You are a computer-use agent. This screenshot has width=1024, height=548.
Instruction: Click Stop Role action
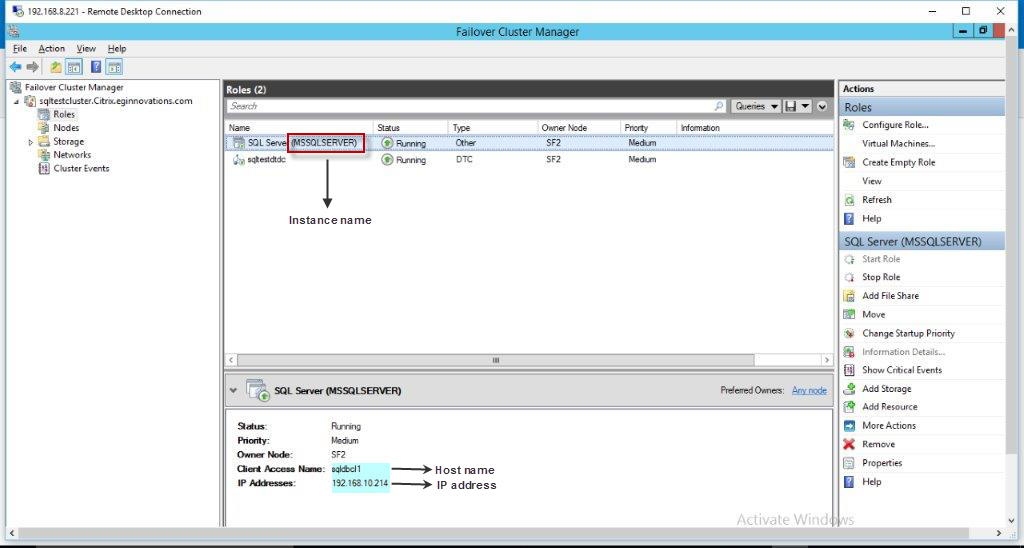(x=881, y=277)
